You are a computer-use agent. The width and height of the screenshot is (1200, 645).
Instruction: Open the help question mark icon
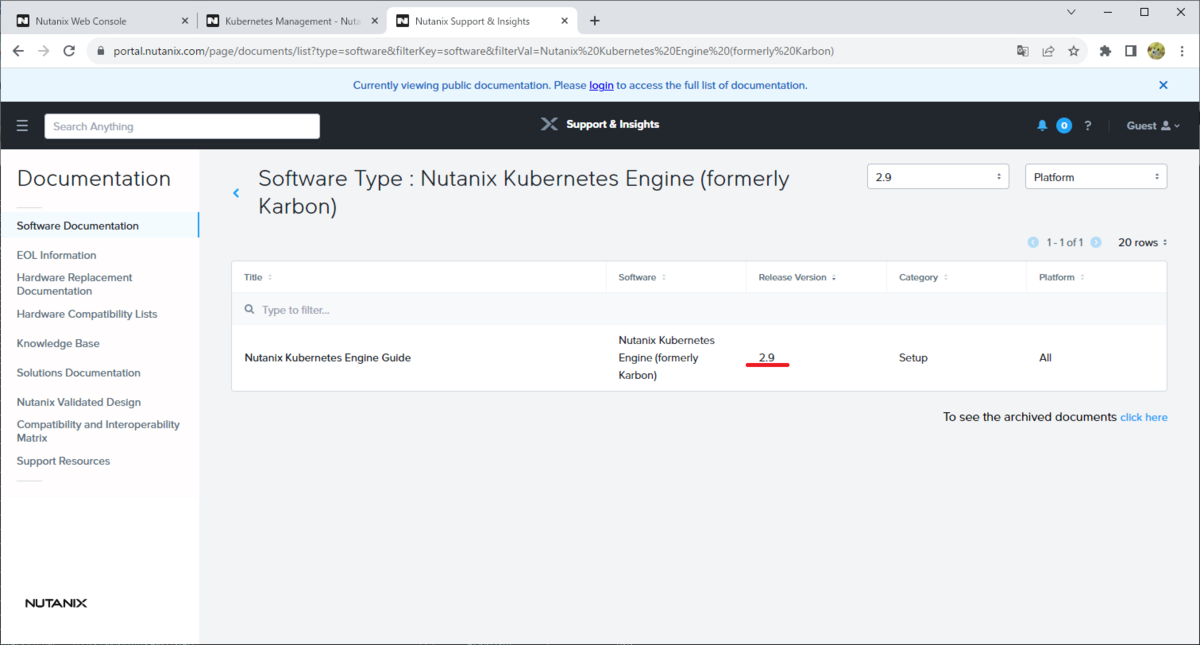click(x=1088, y=126)
